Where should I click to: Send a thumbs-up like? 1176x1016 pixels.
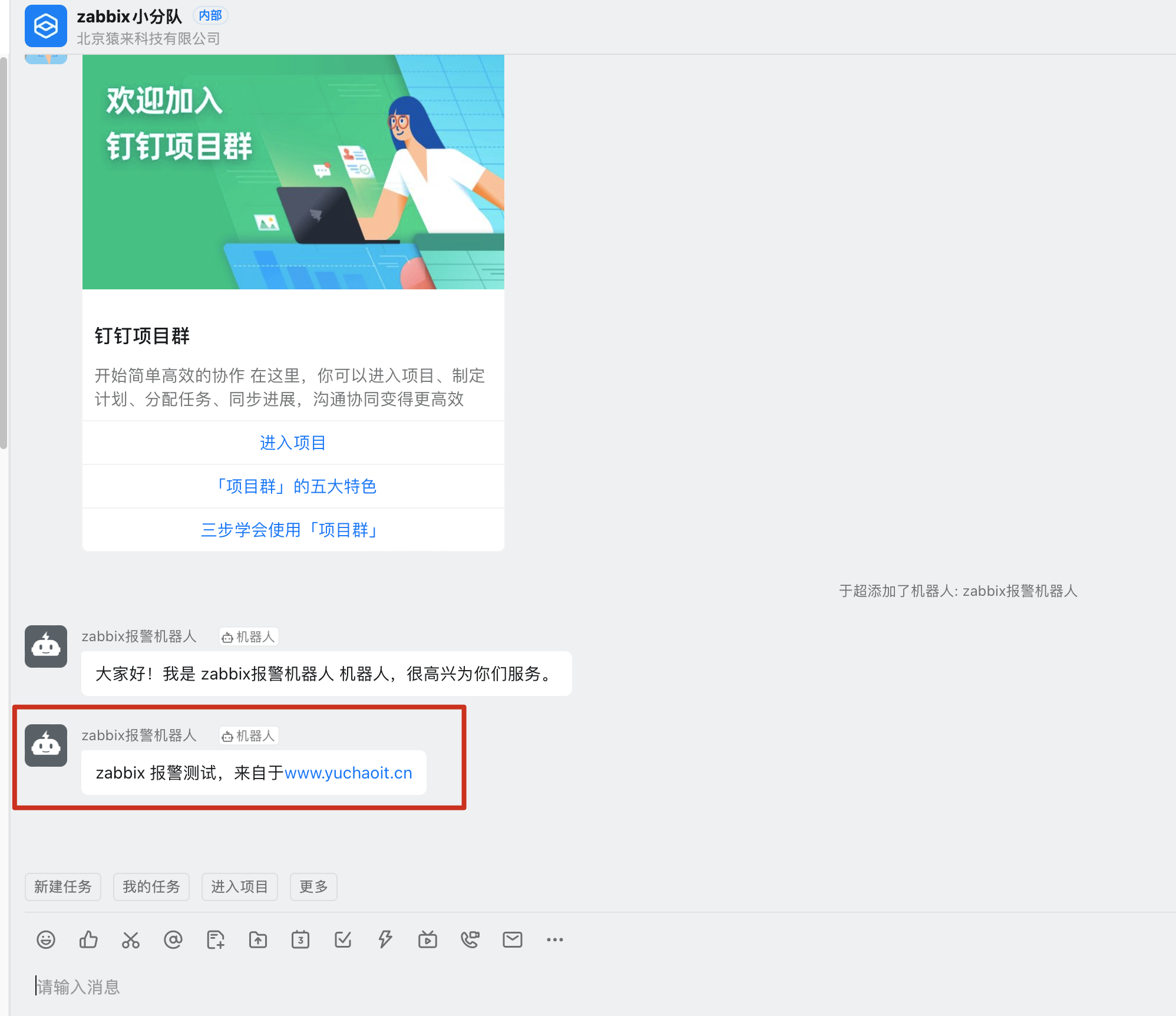click(88, 939)
